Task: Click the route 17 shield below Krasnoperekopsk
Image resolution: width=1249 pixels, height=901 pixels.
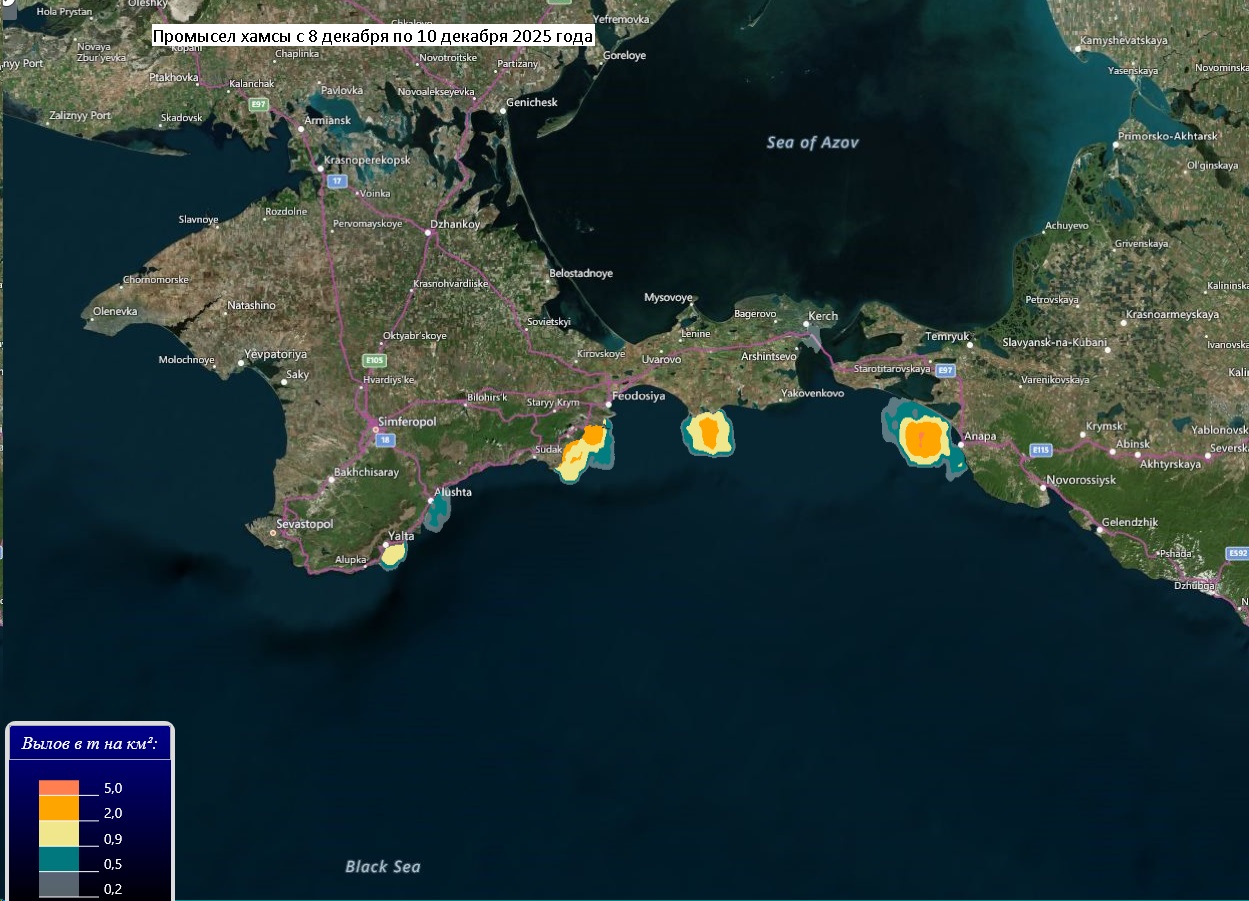Action: (x=338, y=181)
